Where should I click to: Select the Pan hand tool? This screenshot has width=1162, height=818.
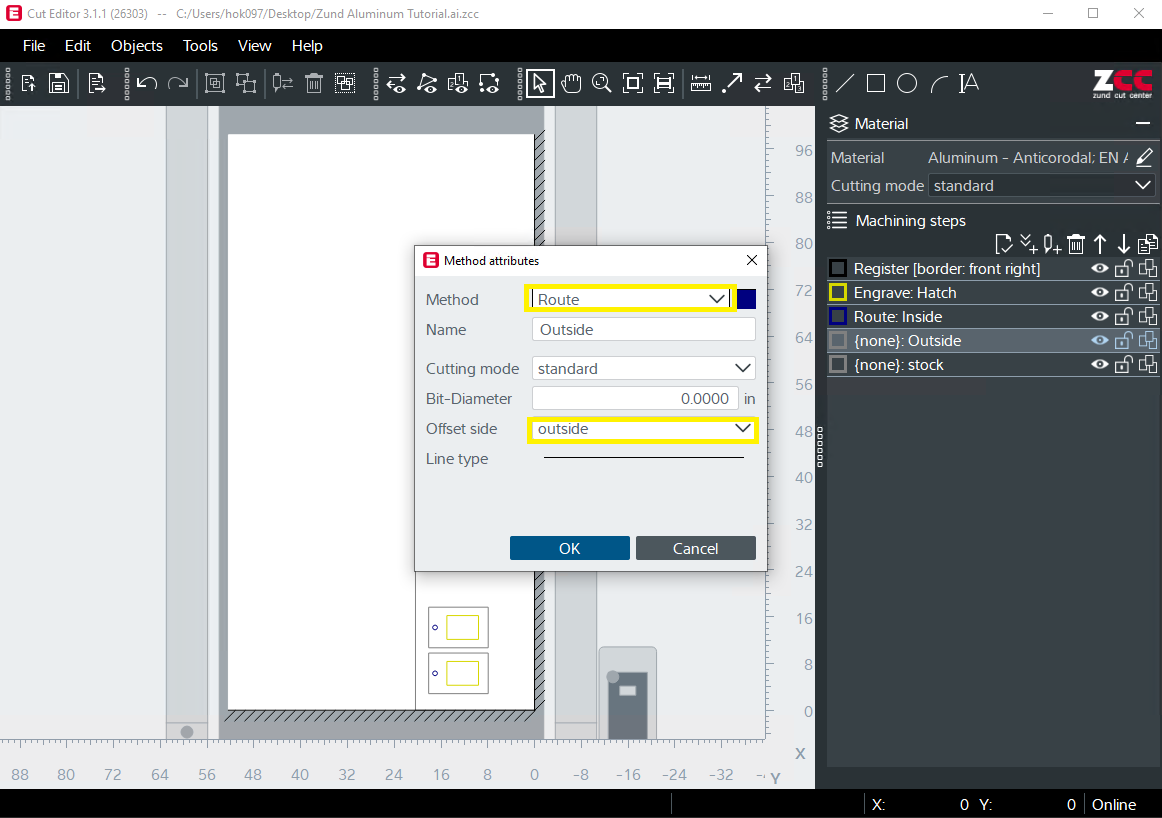point(571,84)
